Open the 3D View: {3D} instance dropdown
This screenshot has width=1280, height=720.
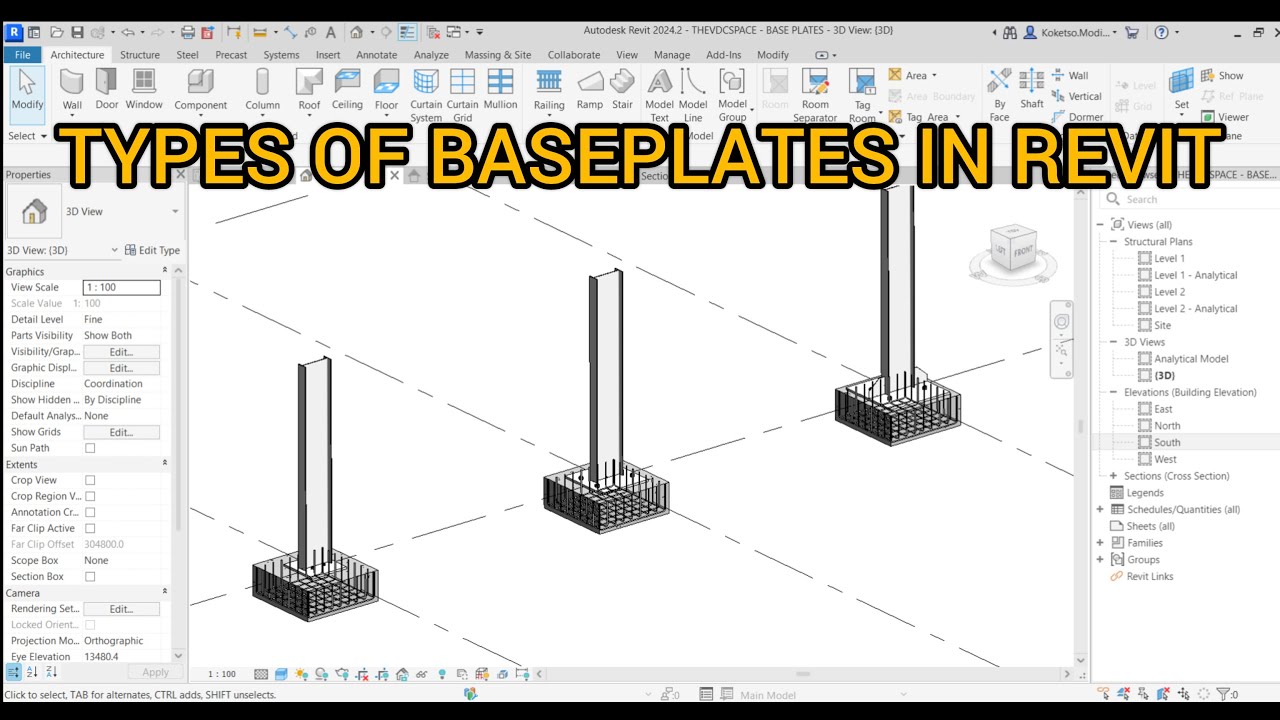[x=115, y=250]
